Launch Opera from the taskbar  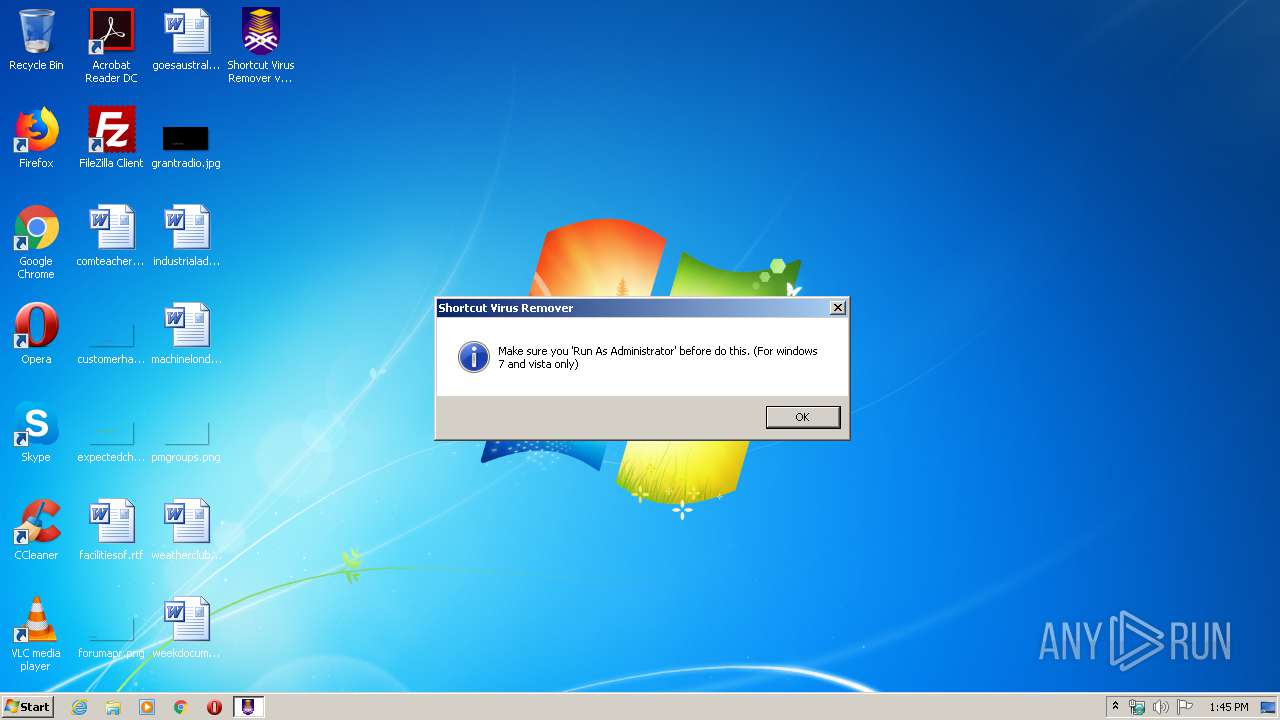(214, 707)
